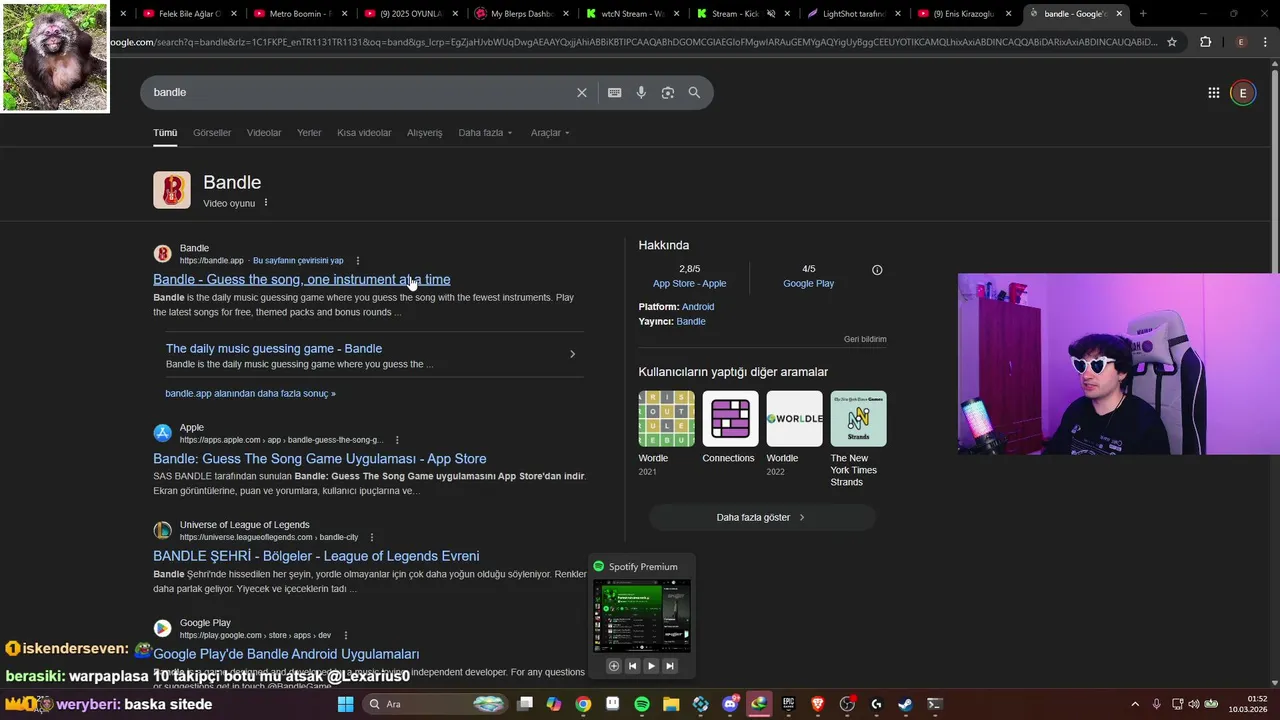
Task: Open the Google account avatar E
Action: coord(1243,93)
